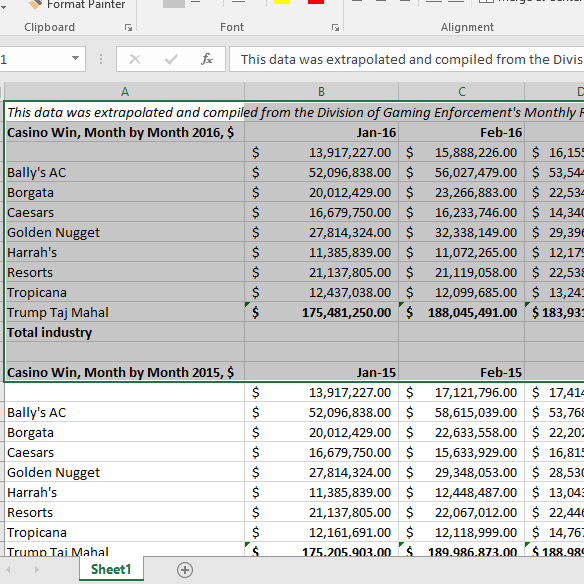Go to the next sheet with the right arrow
Screen dimensions: 584x584
tap(36, 569)
